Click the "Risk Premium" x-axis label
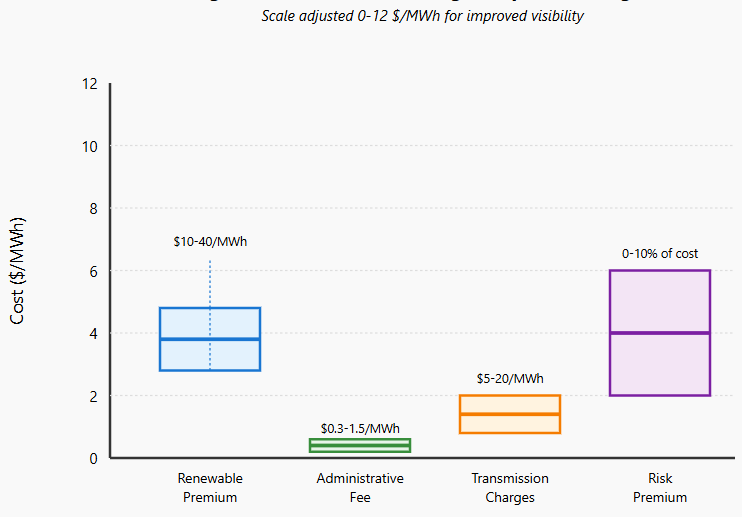The width and height of the screenshot is (742, 517). (x=660, y=488)
